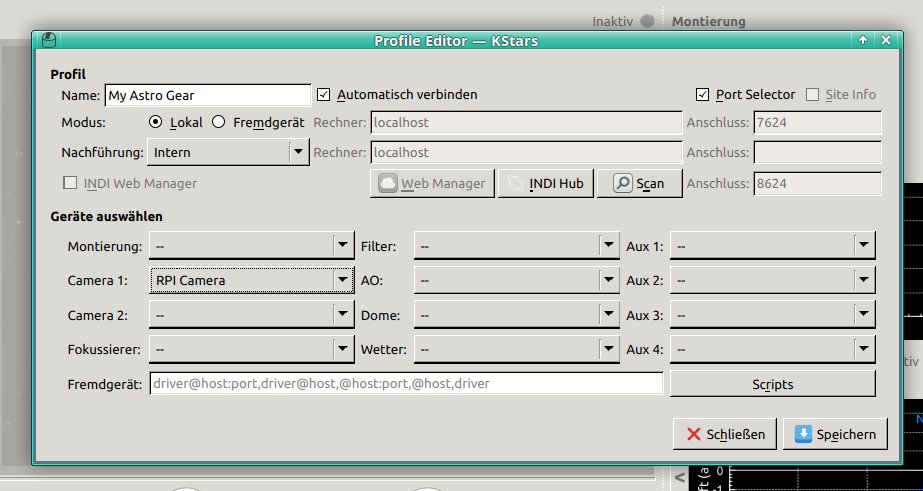Image resolution: width=923 pixels, height=491 pixels.
Task: Click the Fremdgerät driver@host text field
Action: [x=406, y=384]
